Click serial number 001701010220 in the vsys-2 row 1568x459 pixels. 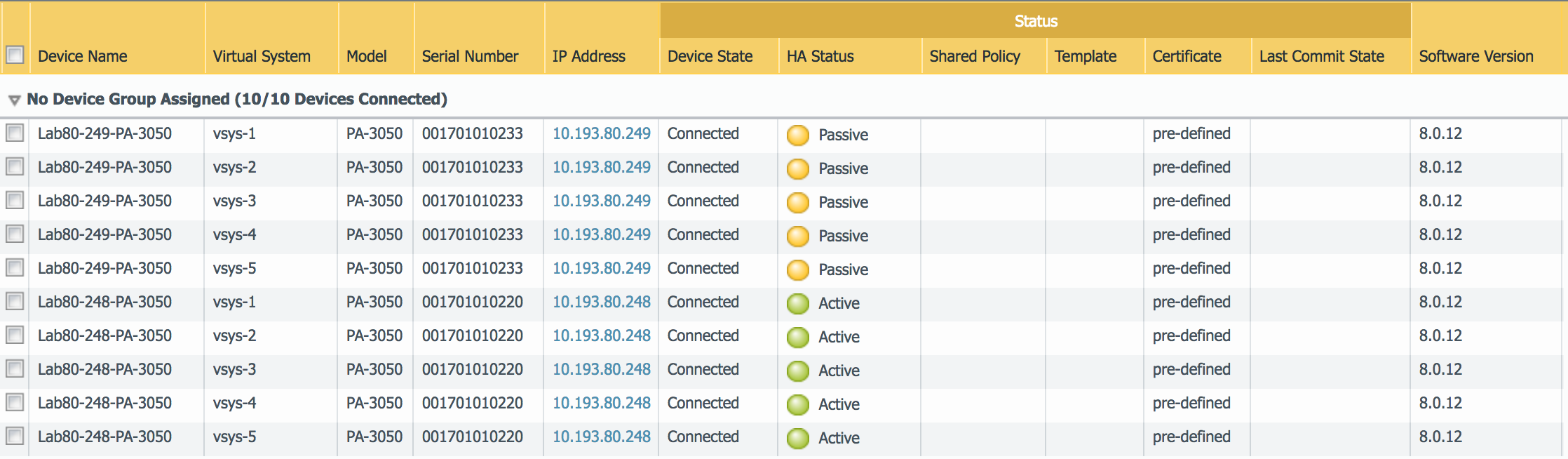472,335
